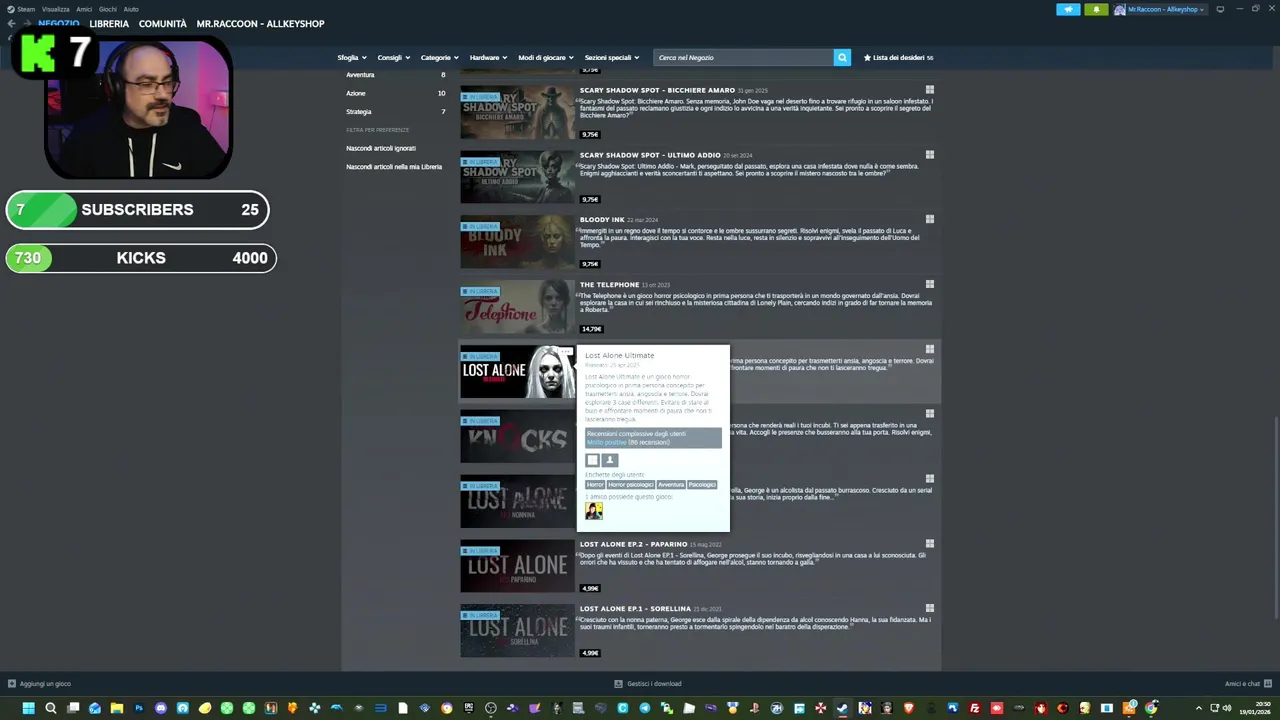1280x720 pixels.
Task: Expand the Sfoglia dropdown
Action: pos(352,58)
